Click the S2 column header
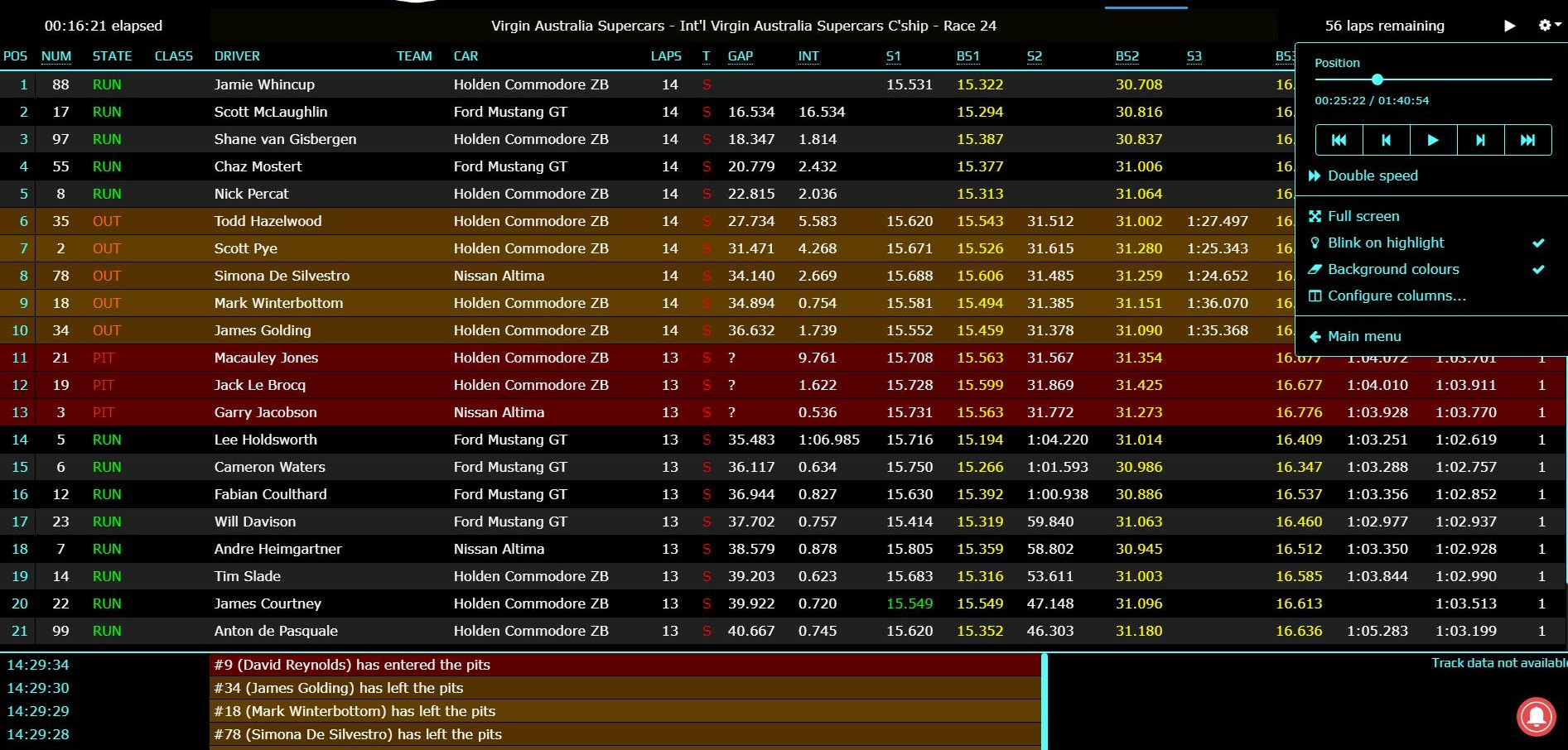Viewport: 1568px width, 750px height. coord(1035,56)
